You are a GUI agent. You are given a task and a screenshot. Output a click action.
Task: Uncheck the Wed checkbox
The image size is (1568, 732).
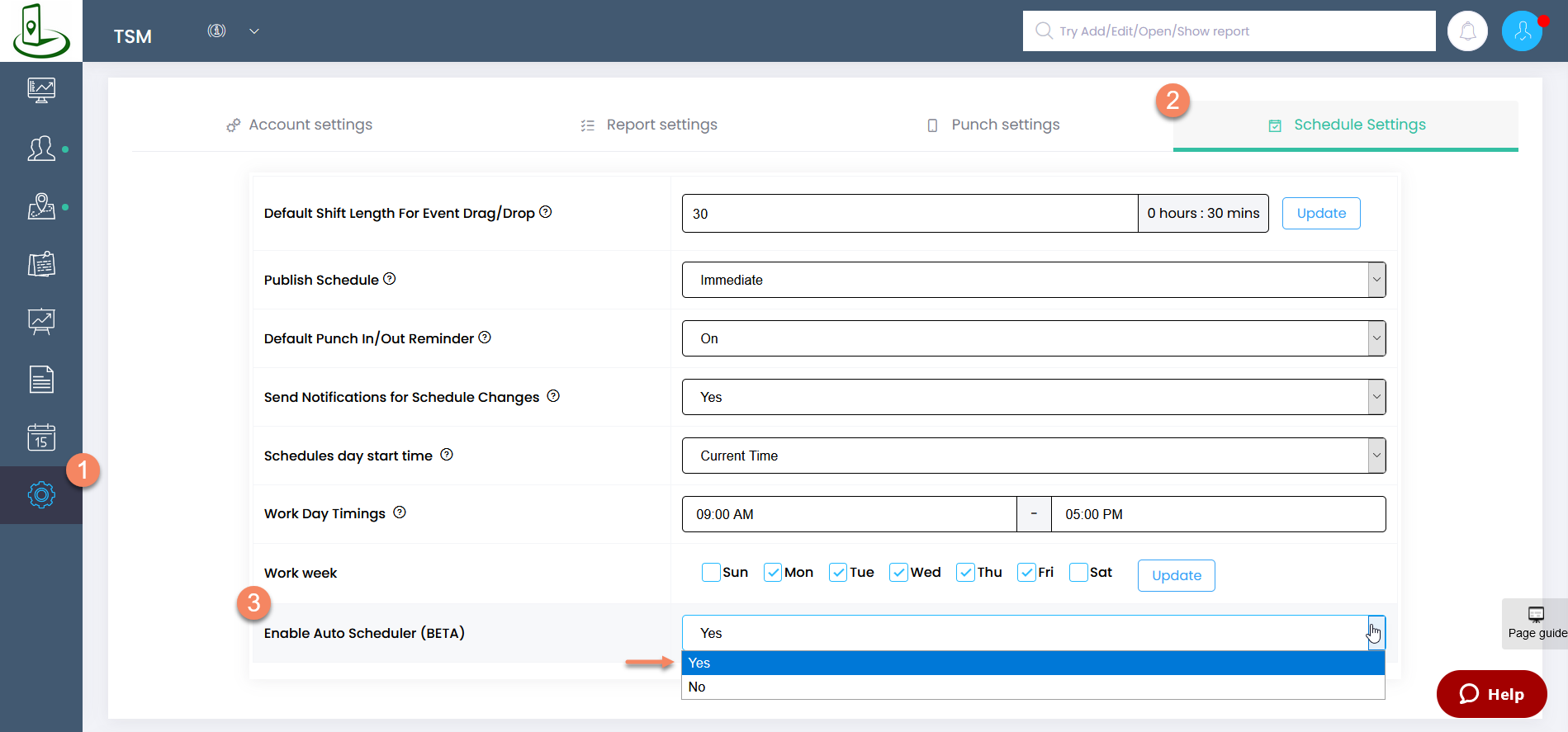pos(898,572)
